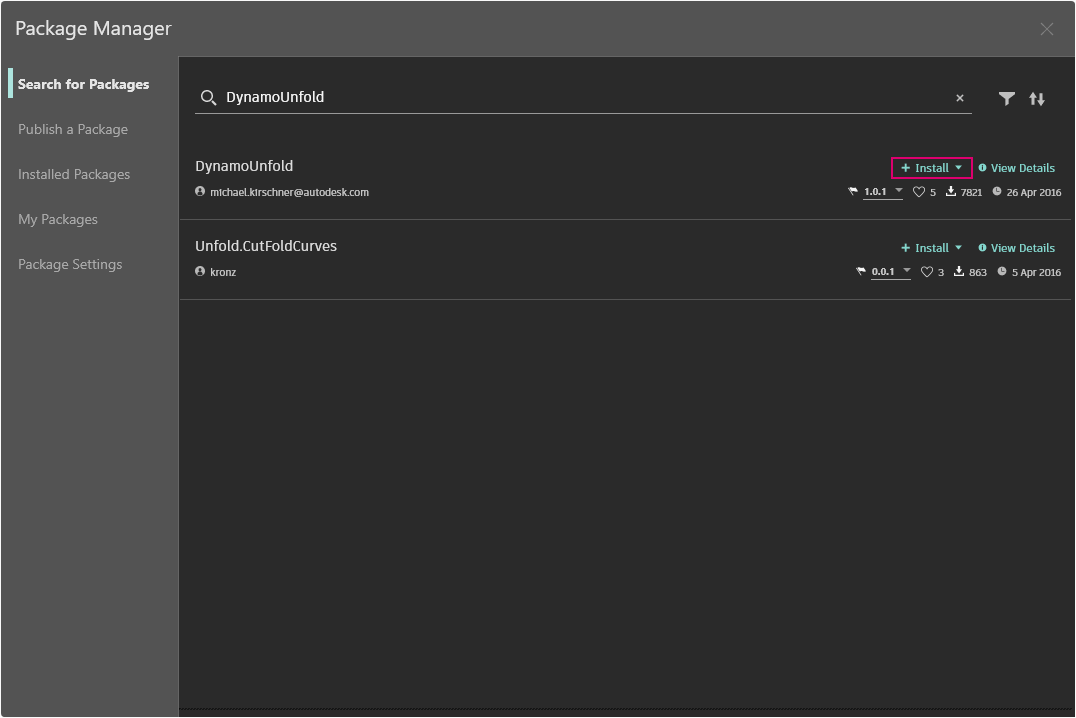Click the filter funnel icon

coord(1007,98)
